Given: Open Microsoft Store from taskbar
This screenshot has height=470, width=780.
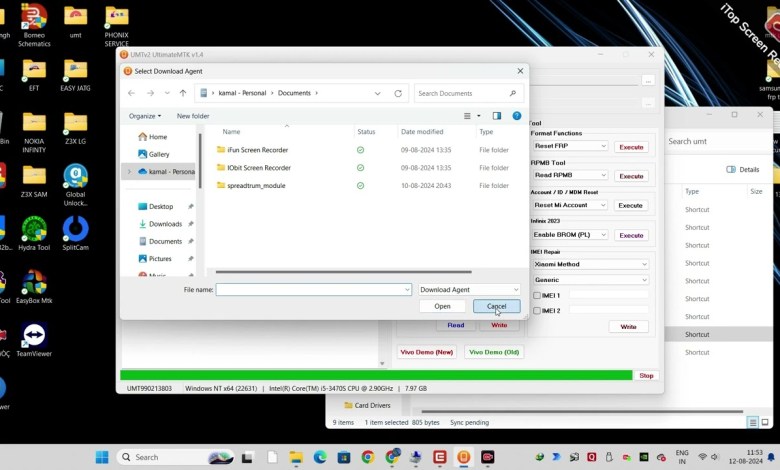Looking at the screenshot, I should [344, 457].
